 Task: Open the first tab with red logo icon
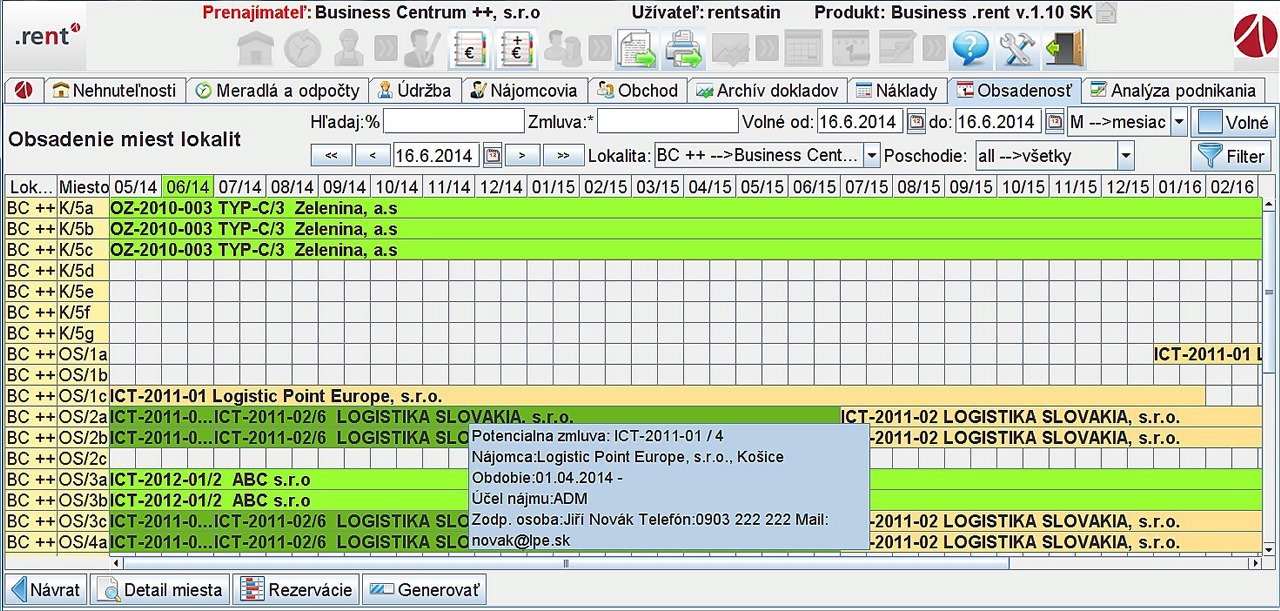23,90
